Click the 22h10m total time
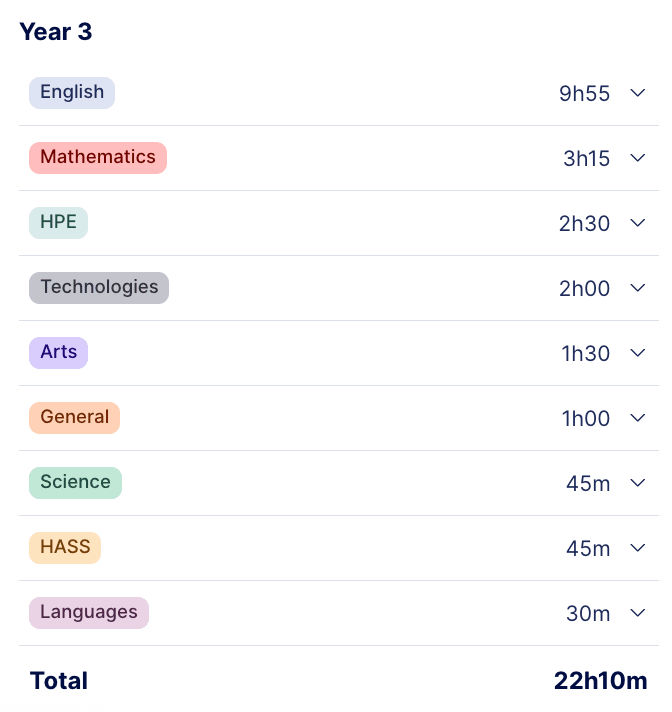The image size is (672, 712). pos(600,681)
